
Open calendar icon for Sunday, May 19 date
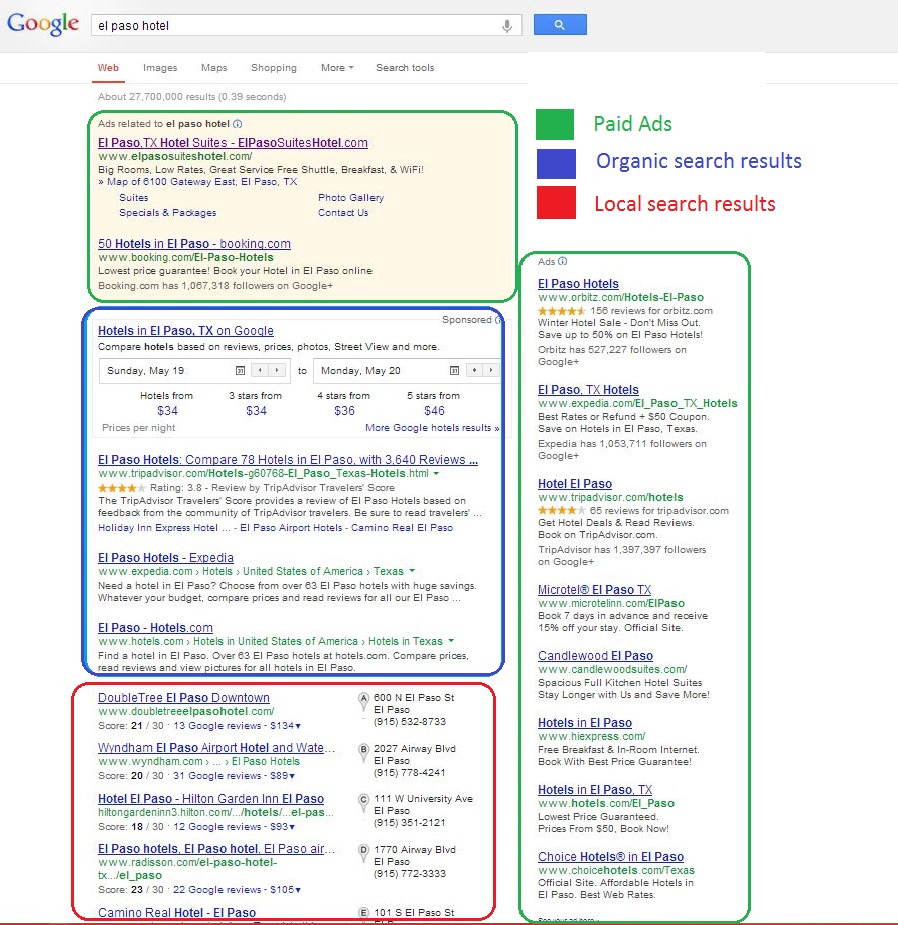[240, 370]
